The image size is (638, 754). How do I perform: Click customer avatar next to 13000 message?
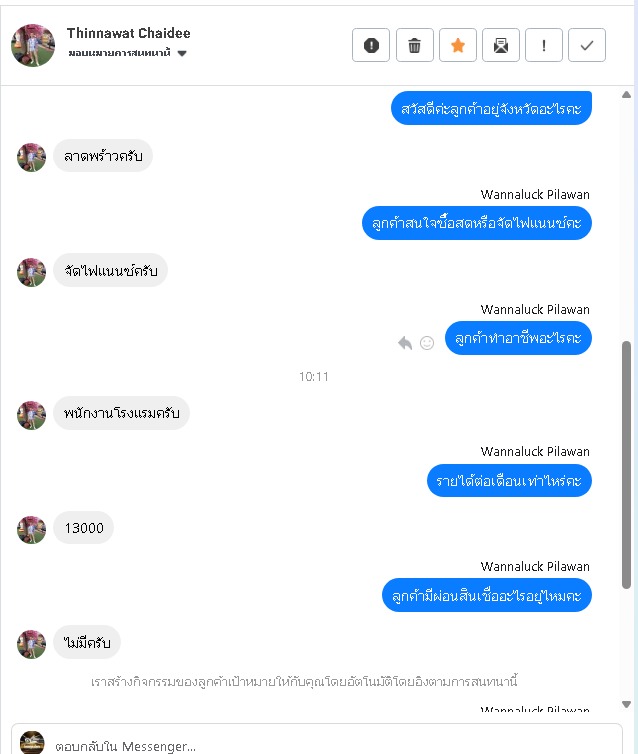pyautogui.click(x=31, y=530)
